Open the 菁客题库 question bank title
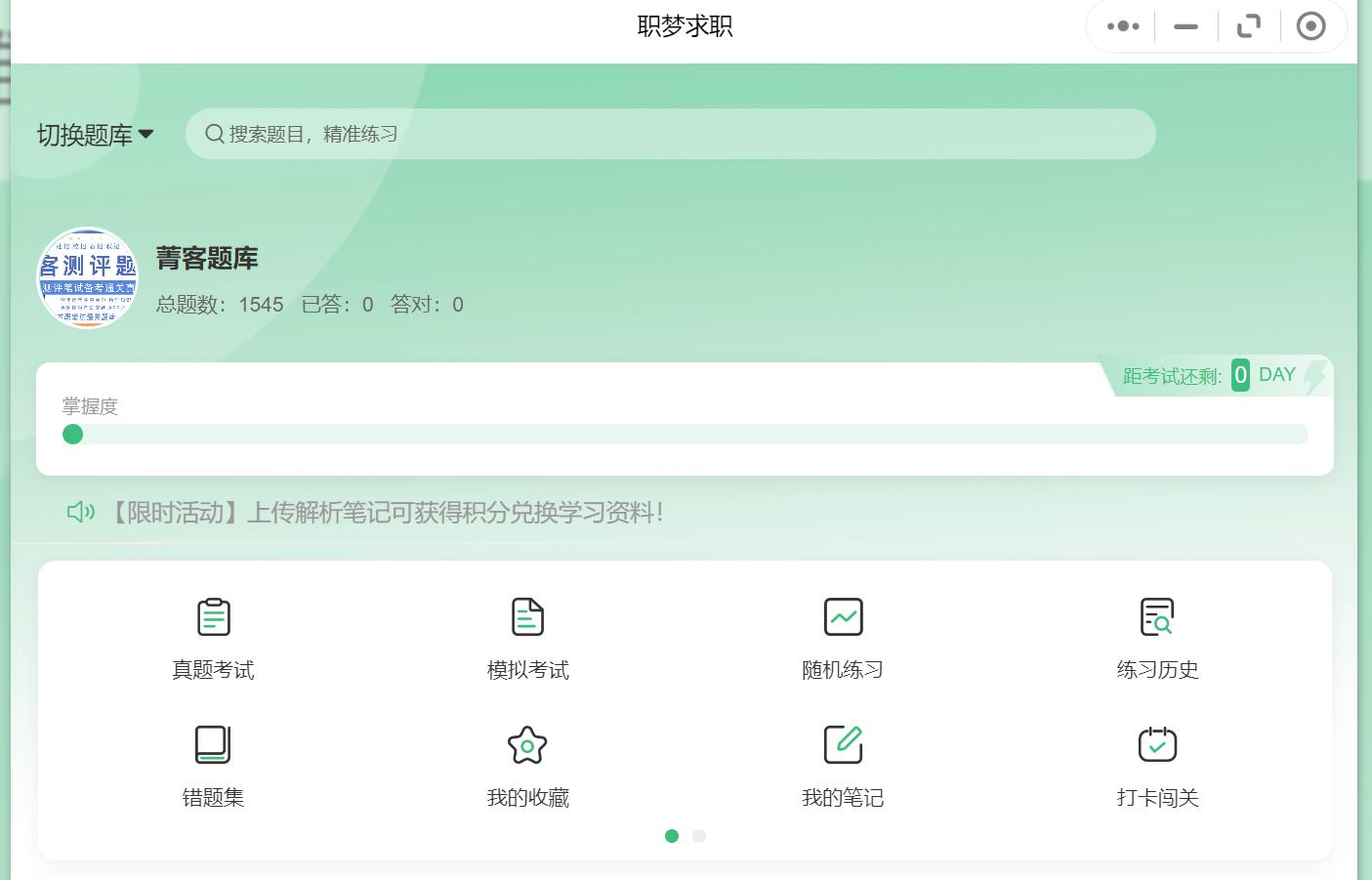 click(x=206, y=259)
